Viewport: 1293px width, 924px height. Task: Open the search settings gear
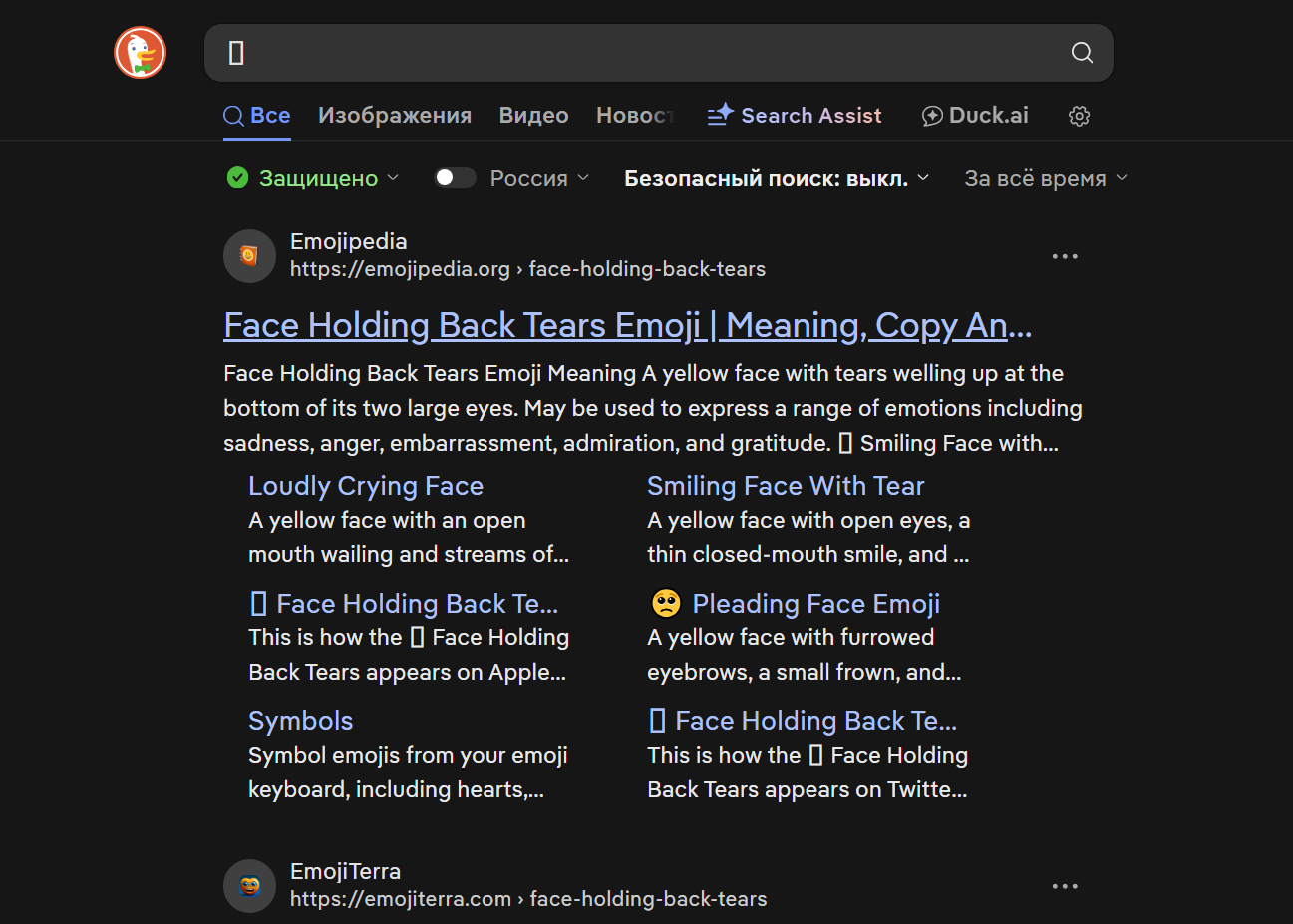(x=1079, y=116)
